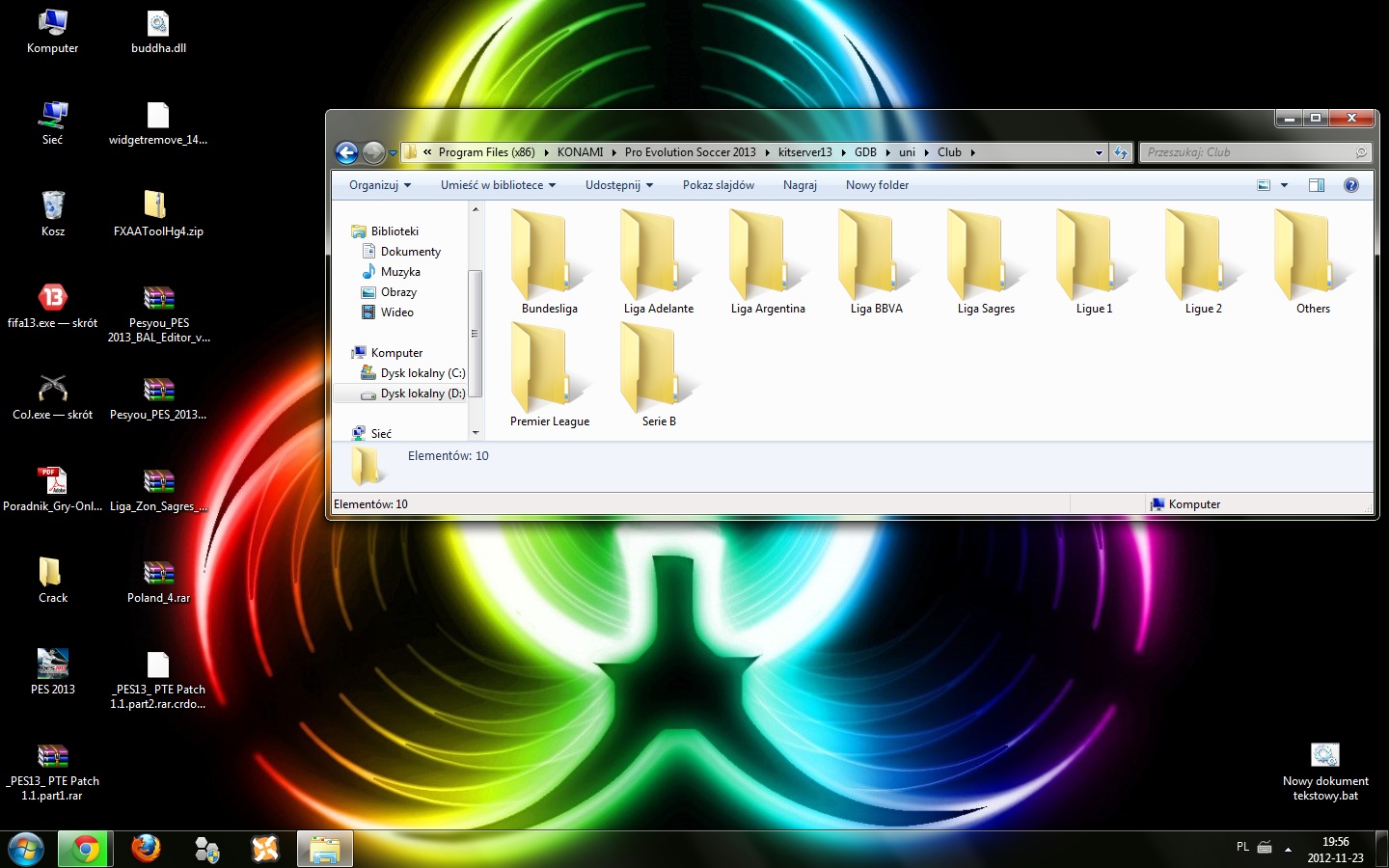Image resolution: width=1389 pixels, height=868 pixels.
Task: Open the Organizuj dropdown menu
Action: [380, 185]
